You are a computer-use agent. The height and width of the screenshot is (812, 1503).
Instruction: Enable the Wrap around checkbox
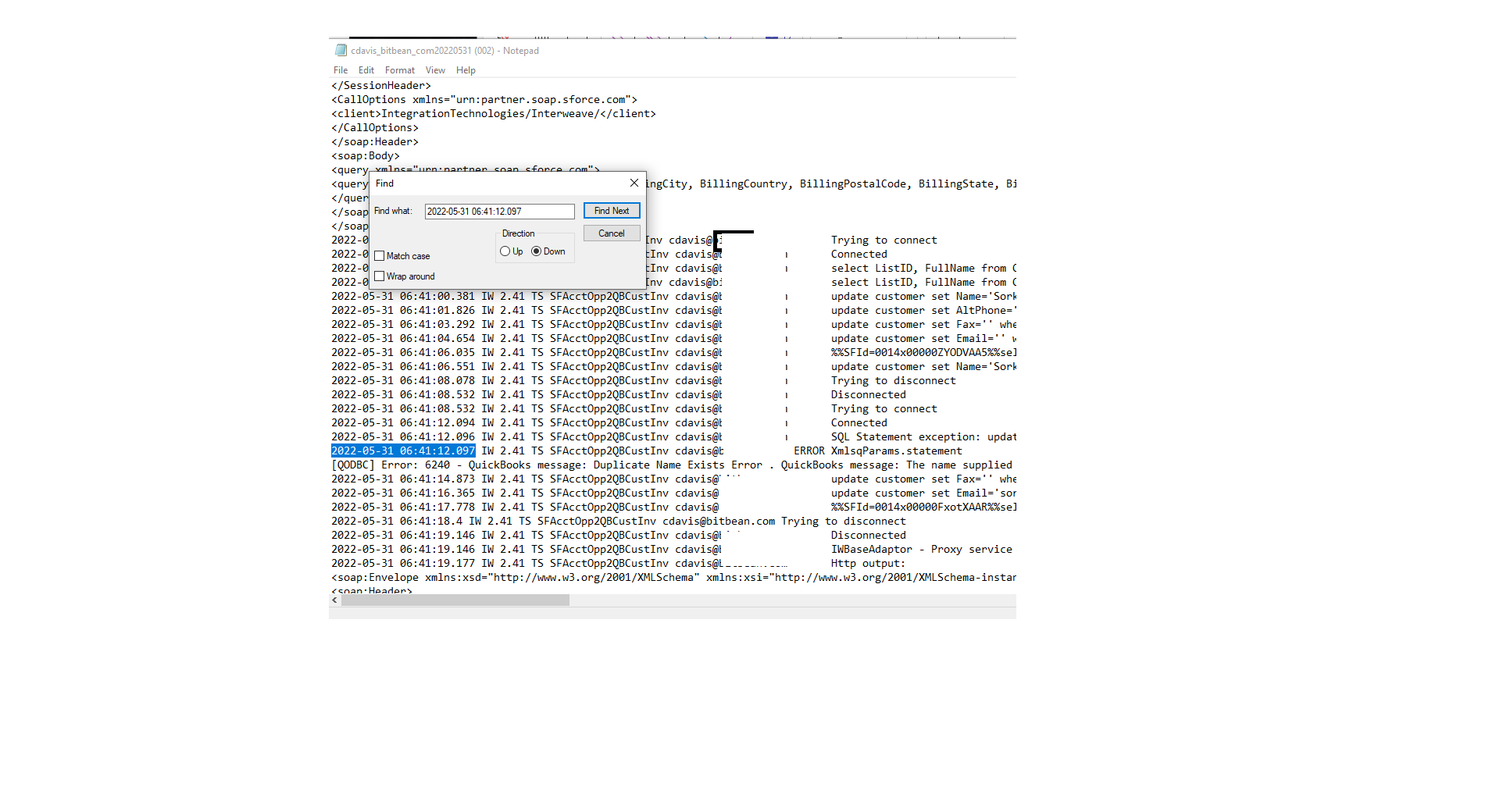pos(380,276)
